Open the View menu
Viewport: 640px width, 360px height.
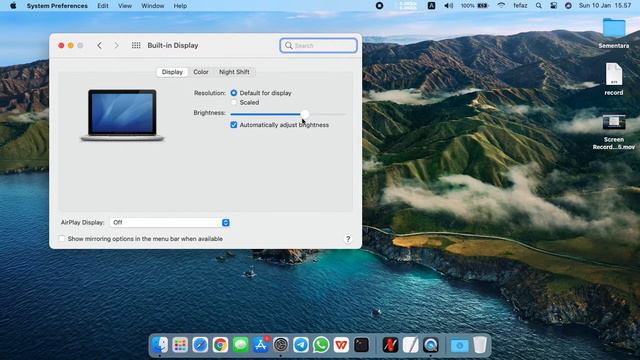(x=125, y=6)
